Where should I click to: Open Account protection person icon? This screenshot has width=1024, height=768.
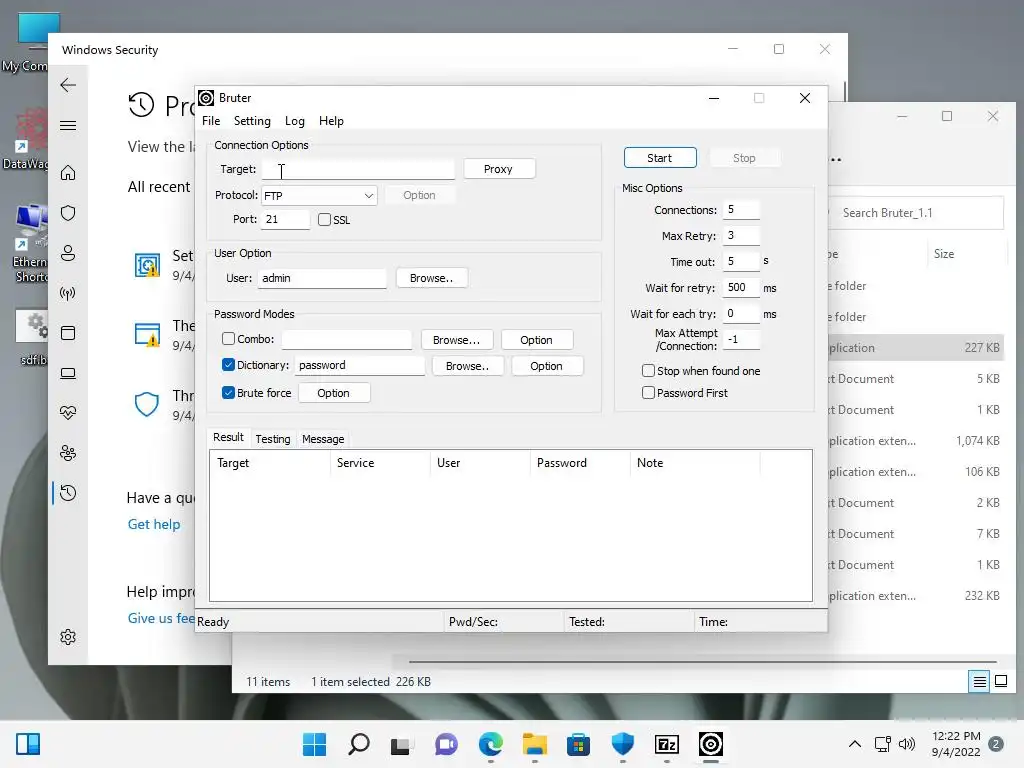68,253
